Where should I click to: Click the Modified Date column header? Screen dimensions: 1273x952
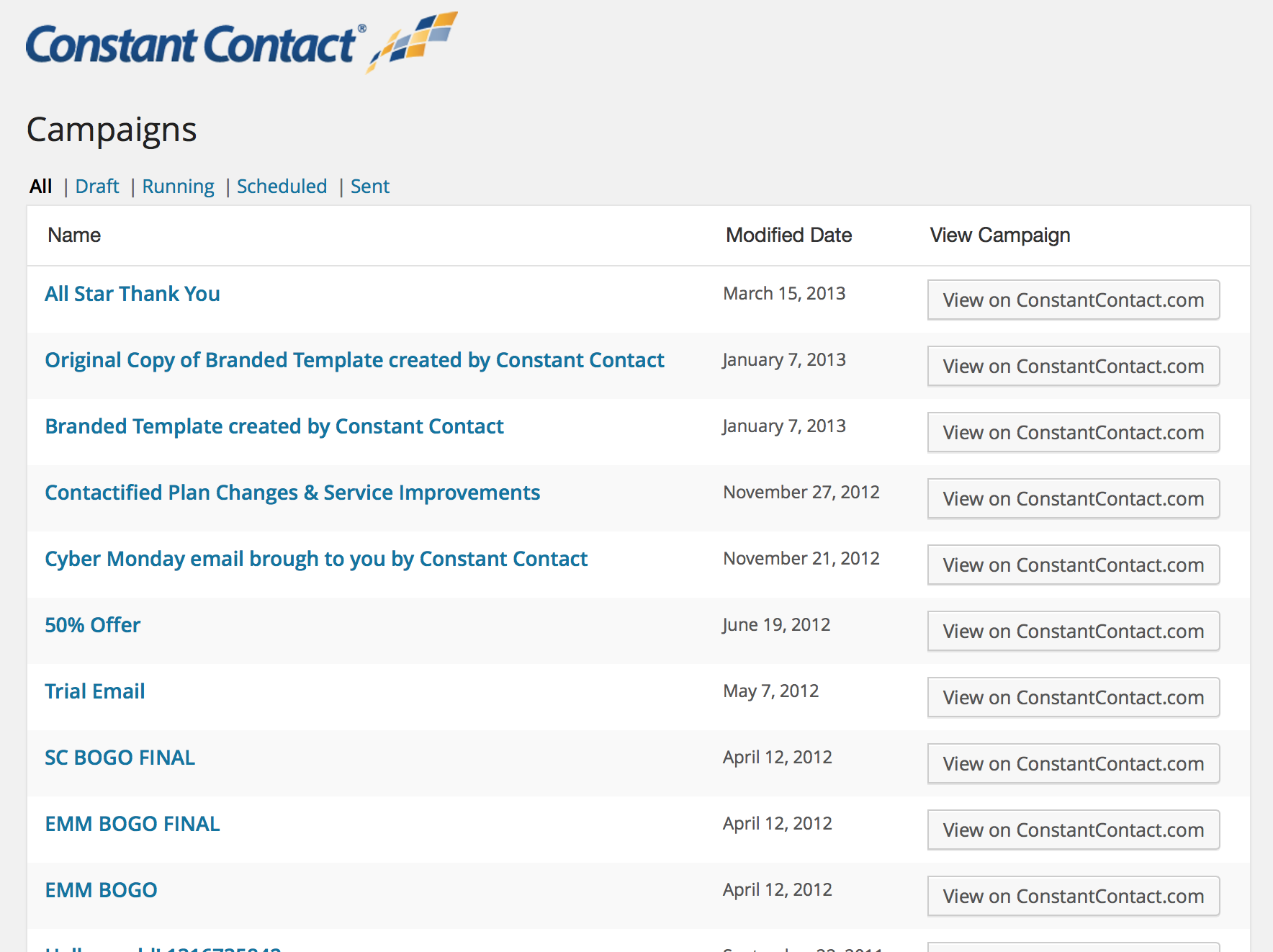[788, 235]
